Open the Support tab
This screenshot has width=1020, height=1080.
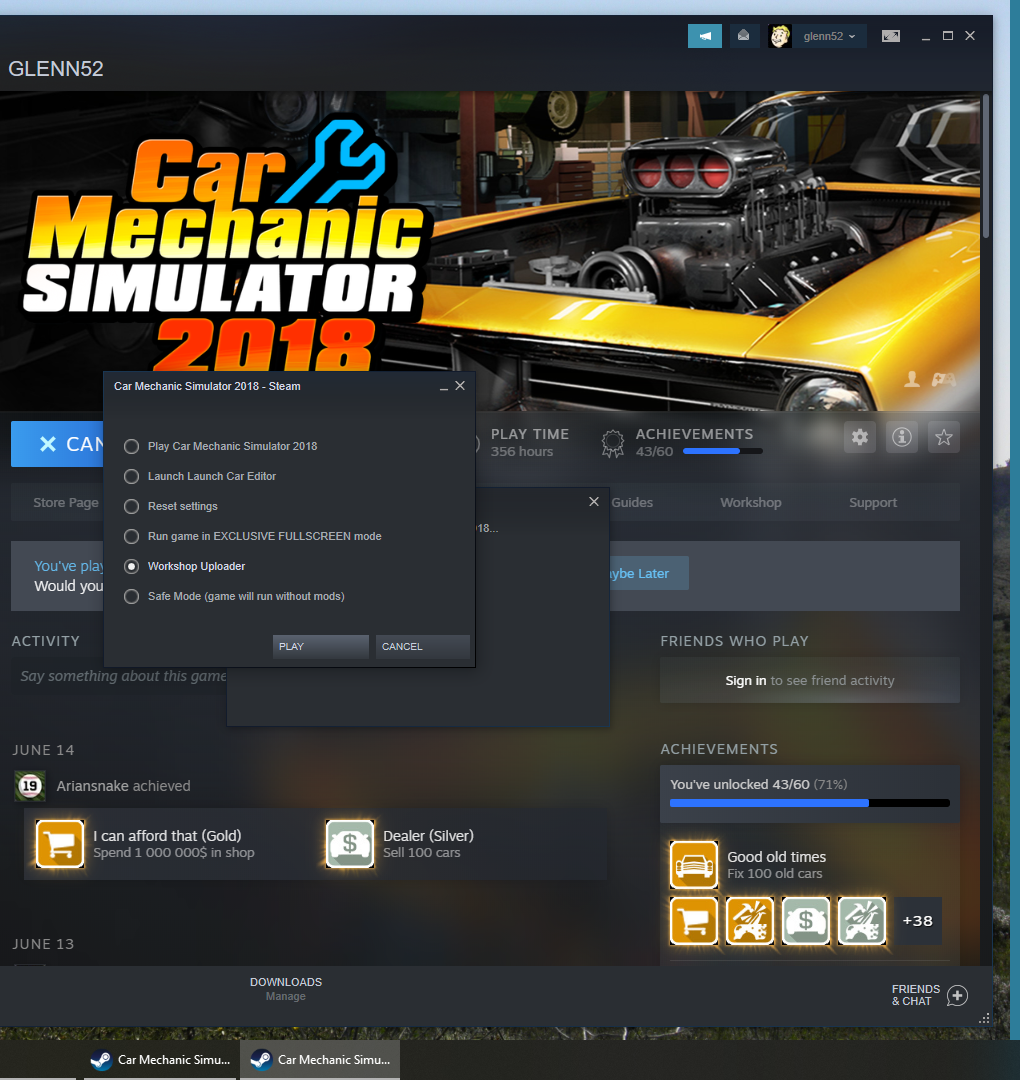873,503
